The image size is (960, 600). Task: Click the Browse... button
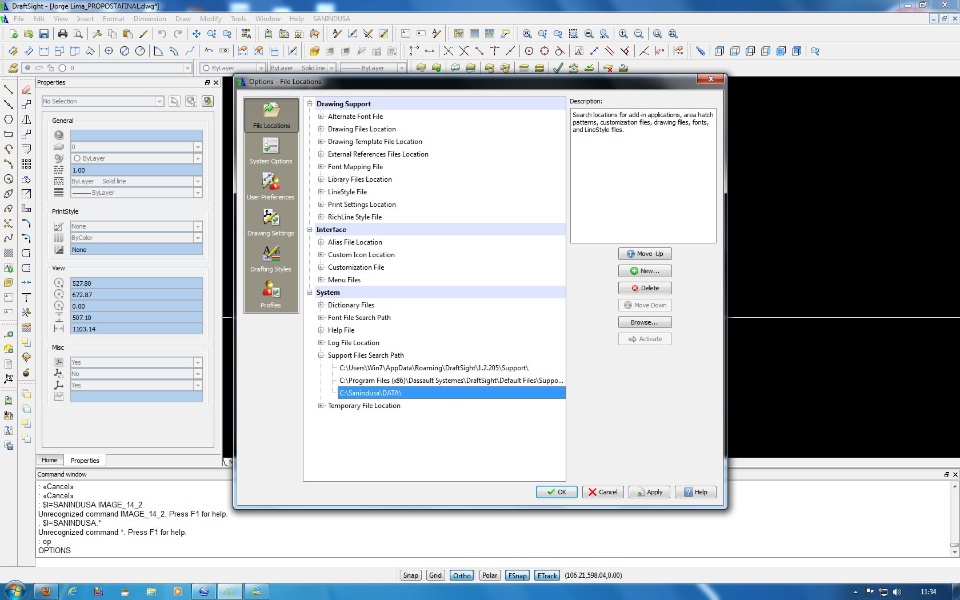(x=644, y=322)
